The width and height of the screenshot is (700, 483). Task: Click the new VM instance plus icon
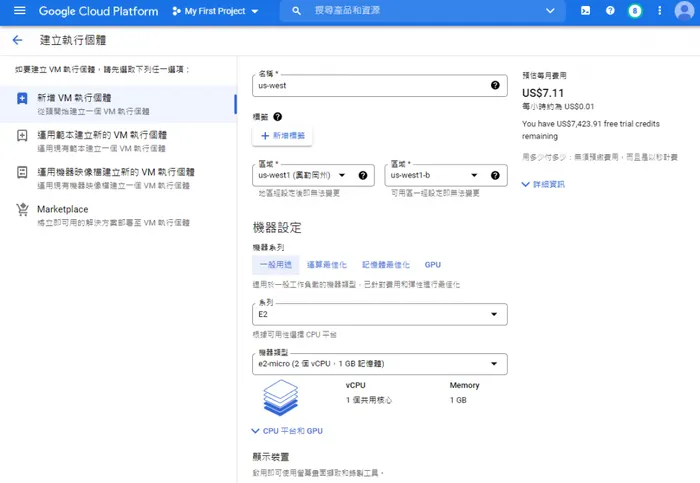click(x=22, y=98)
